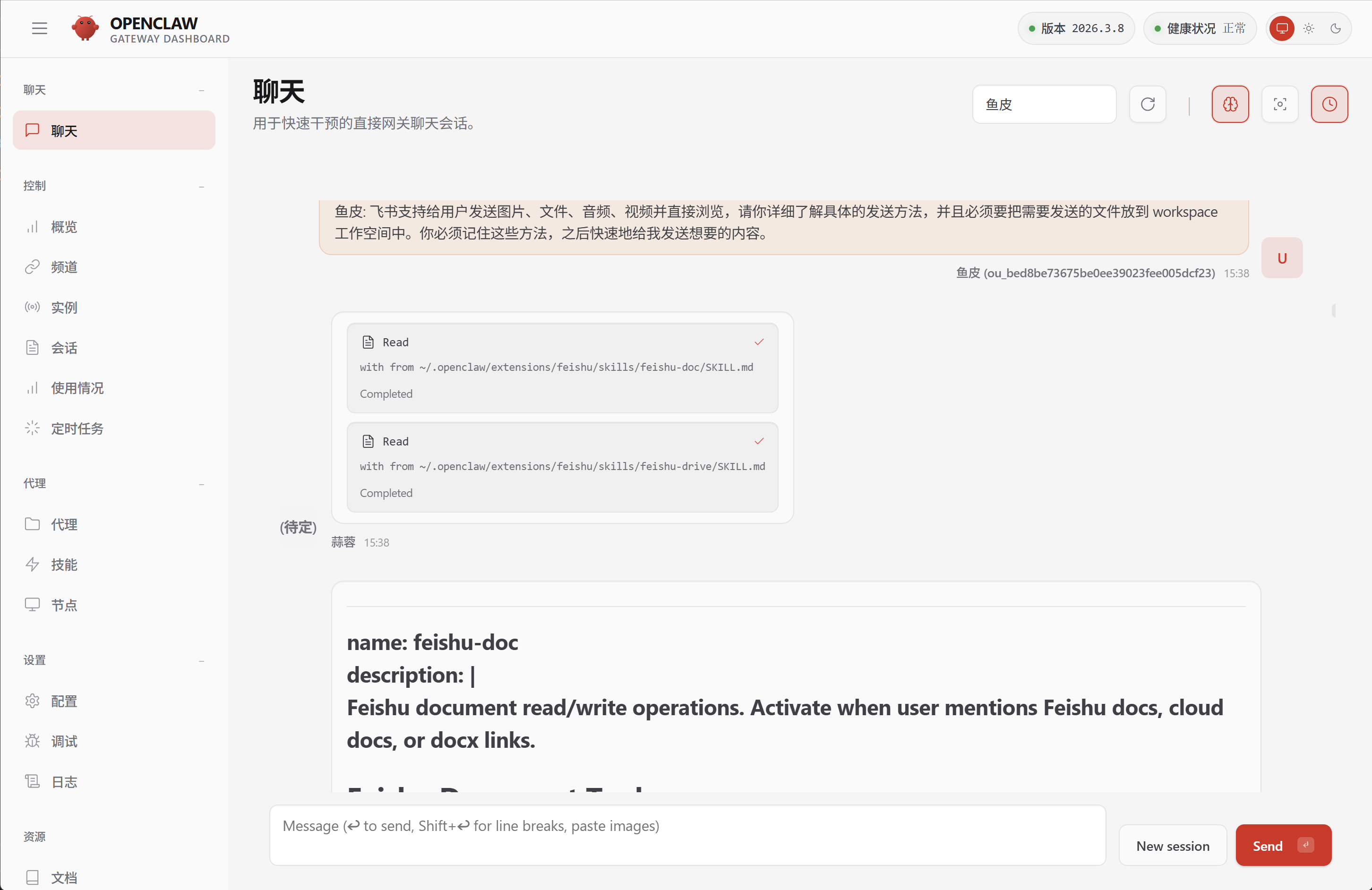1372x890 pixels.
Task: Select light theme sun icon
Action: [x=1309, y=28]
